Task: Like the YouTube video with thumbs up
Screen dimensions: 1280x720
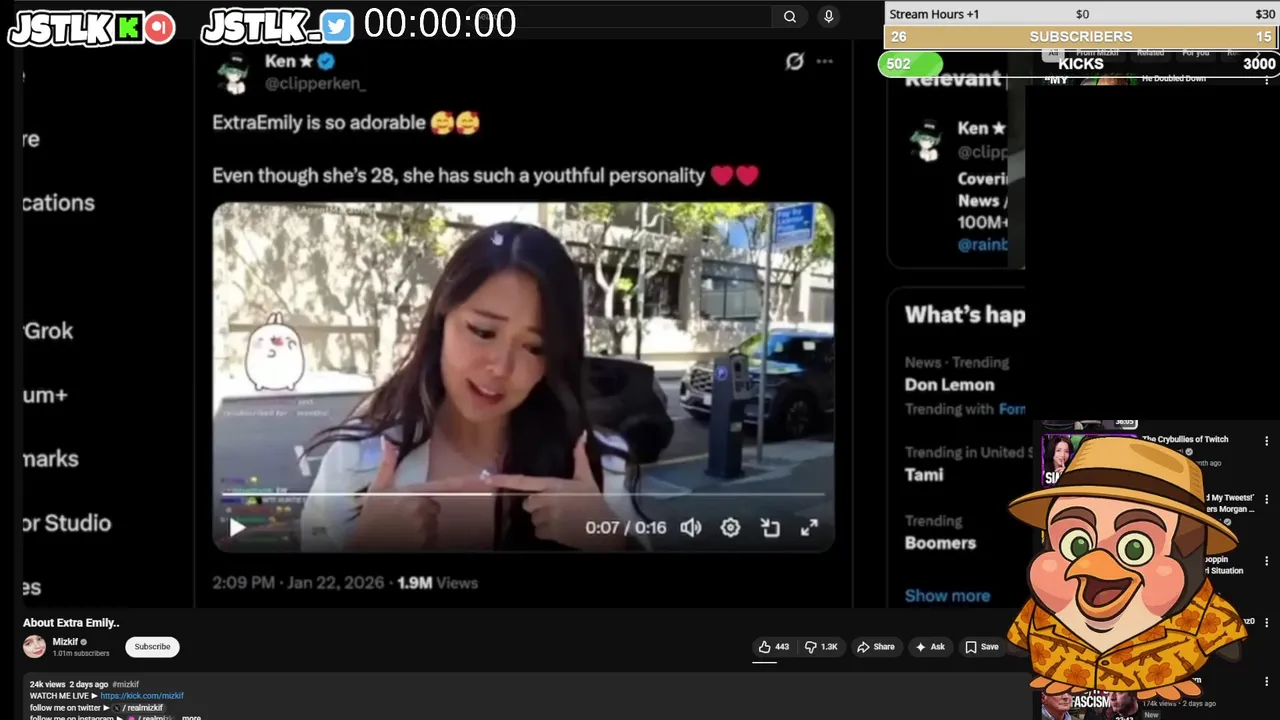Action: [x=773, y=647]
